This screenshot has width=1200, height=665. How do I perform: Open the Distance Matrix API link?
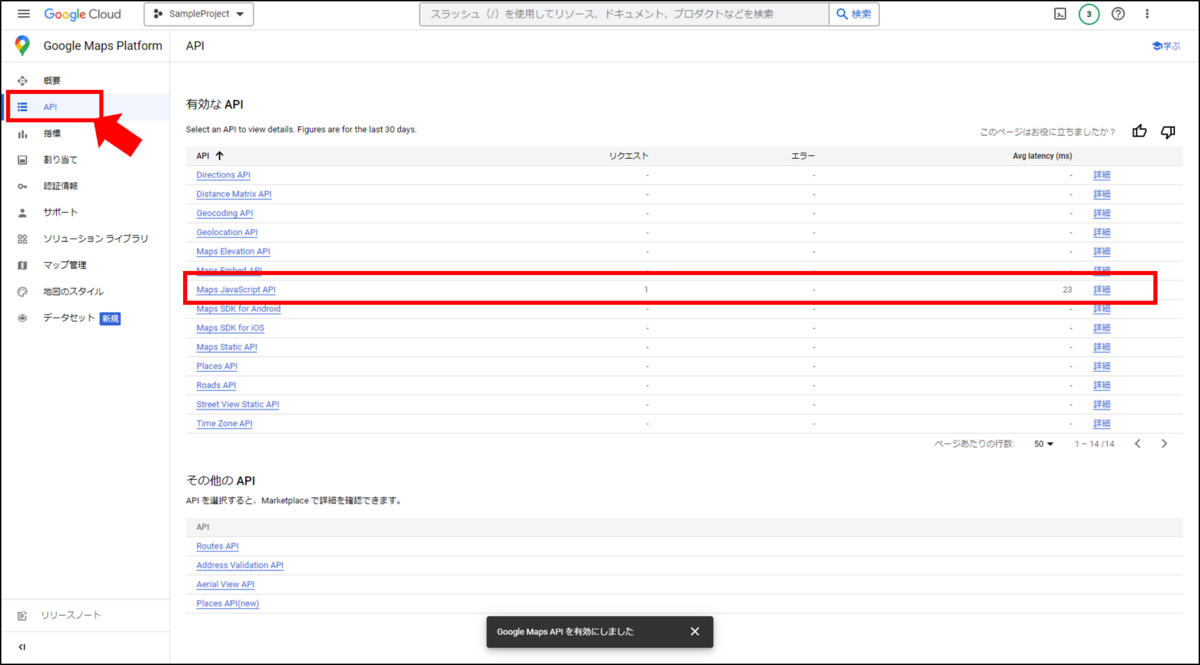pyautogui.click(x=234, y=194)
